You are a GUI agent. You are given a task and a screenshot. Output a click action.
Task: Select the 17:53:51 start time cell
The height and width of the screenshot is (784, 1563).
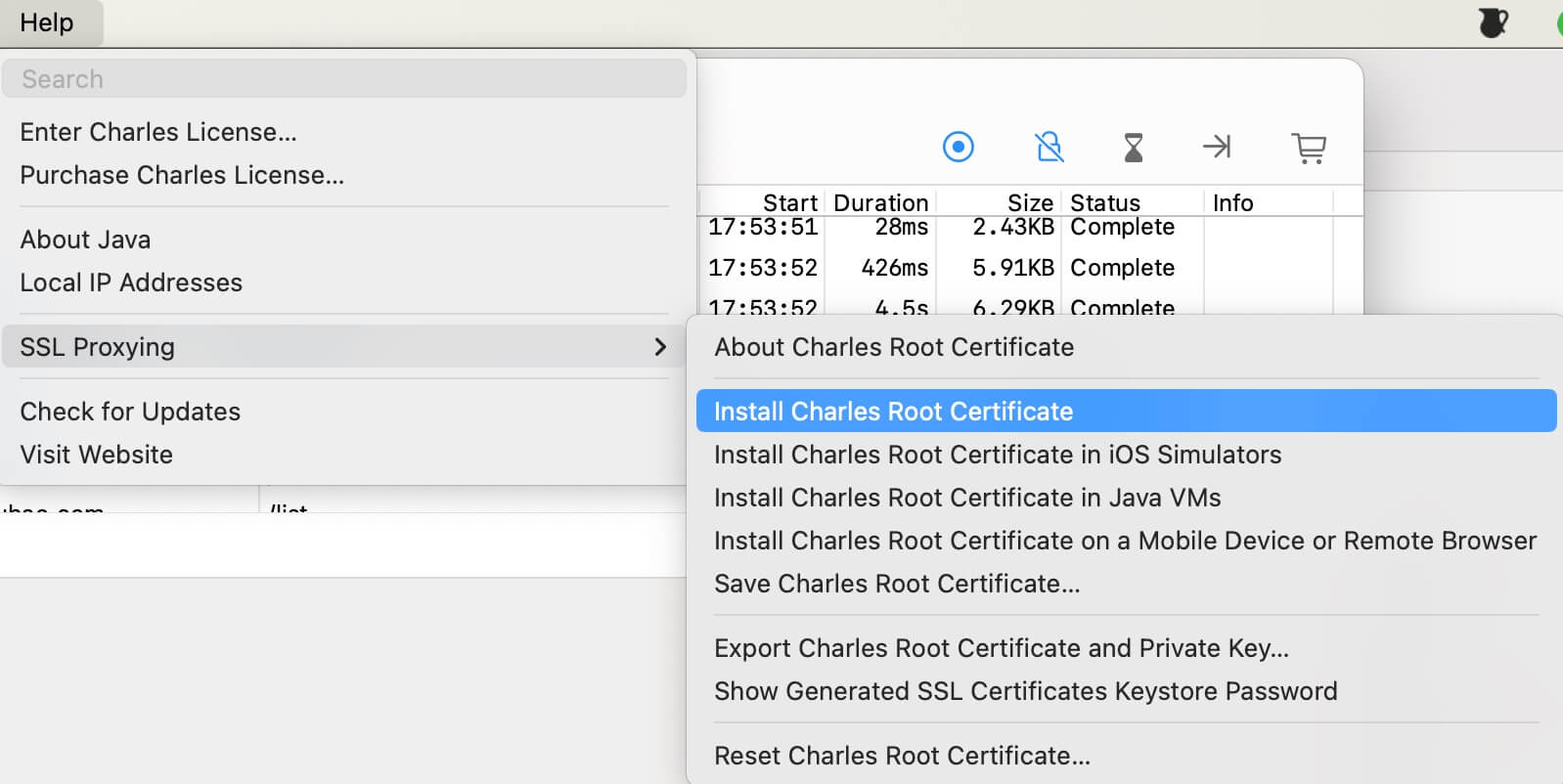[x=762, y=227]
